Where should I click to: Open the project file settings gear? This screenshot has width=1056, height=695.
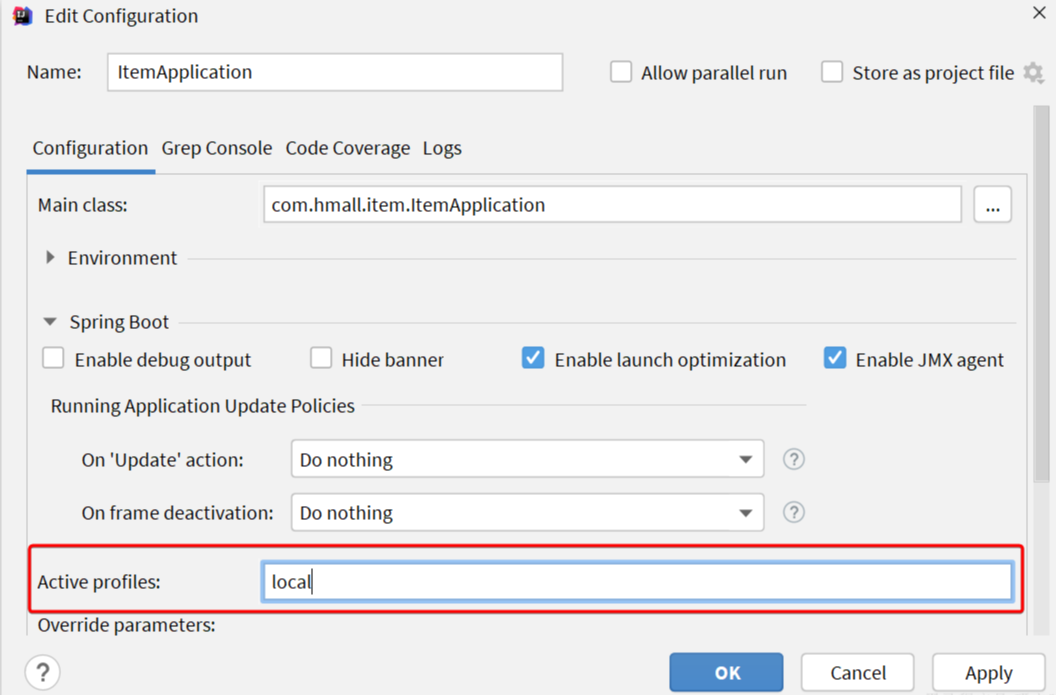[x=1033, y=72]
